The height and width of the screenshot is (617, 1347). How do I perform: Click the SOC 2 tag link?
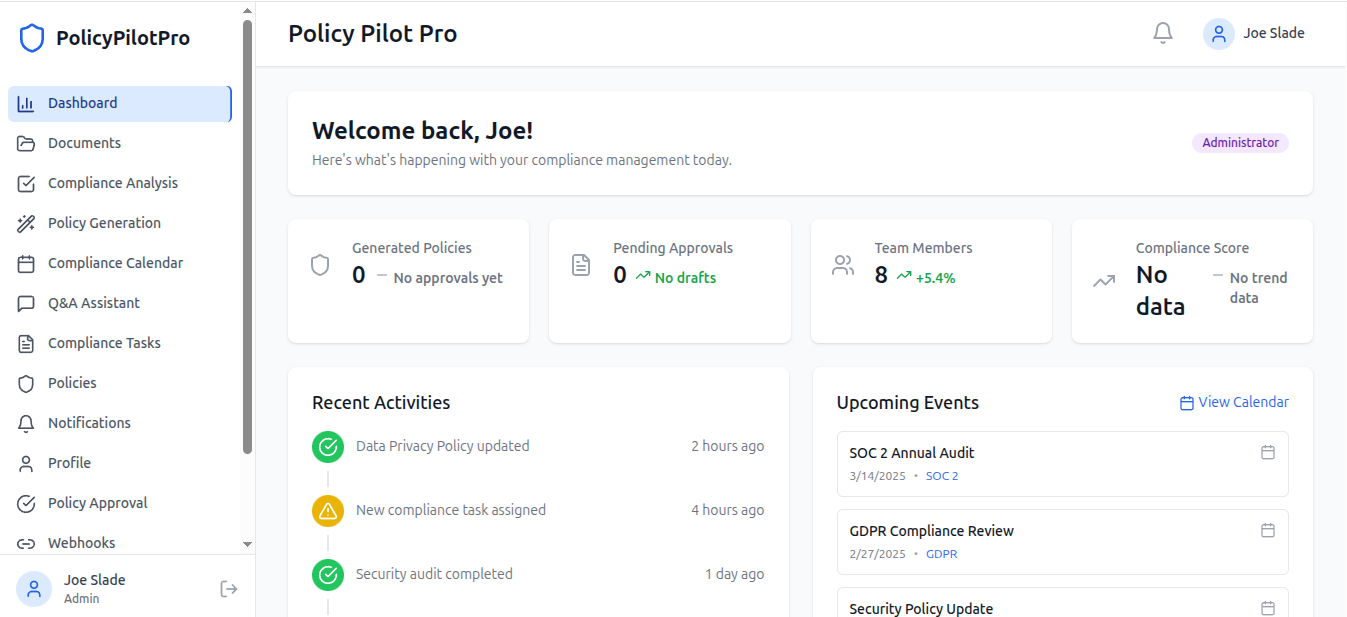941,476
